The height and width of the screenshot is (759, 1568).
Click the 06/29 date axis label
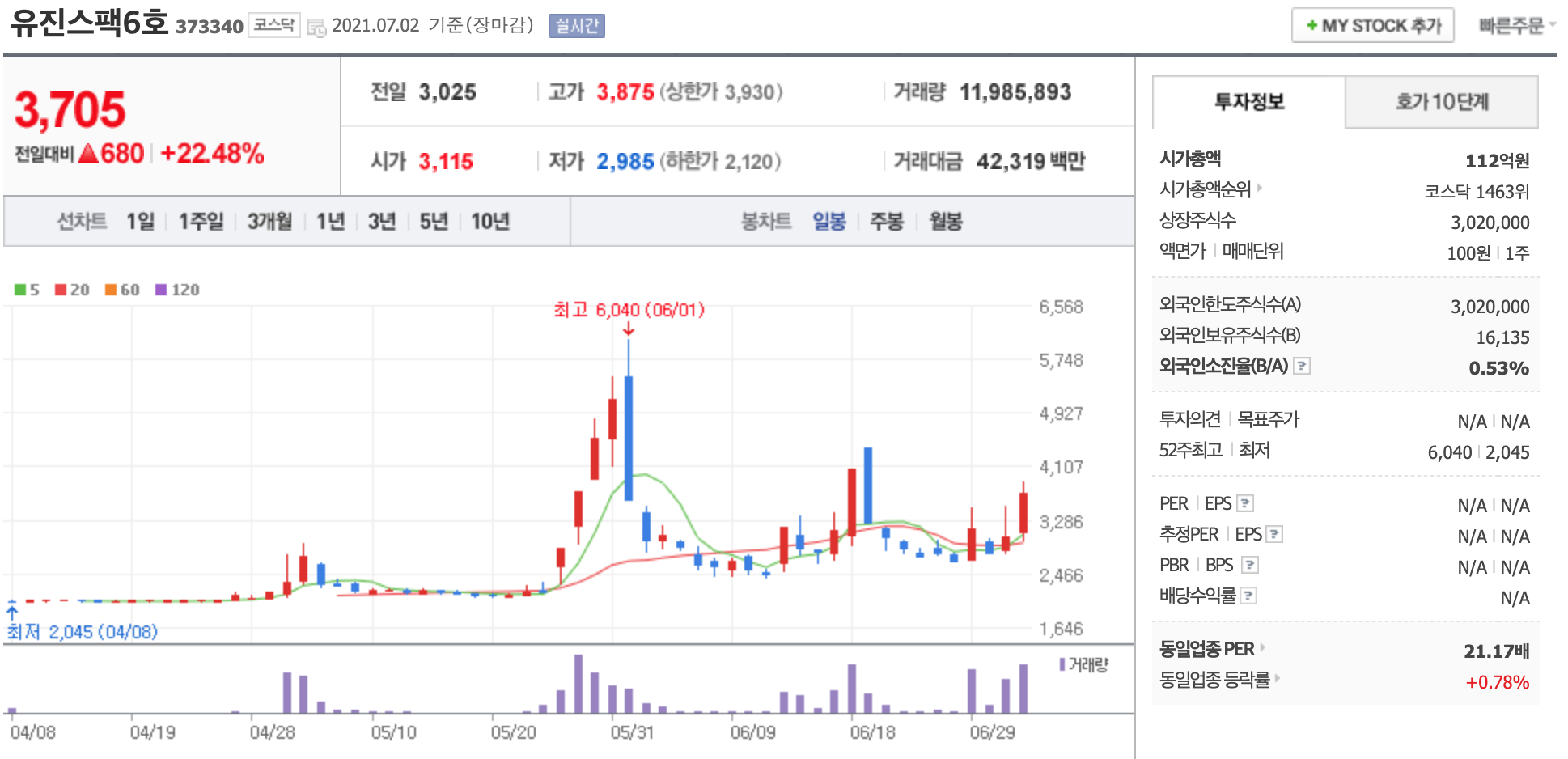[x=993, y=732]
